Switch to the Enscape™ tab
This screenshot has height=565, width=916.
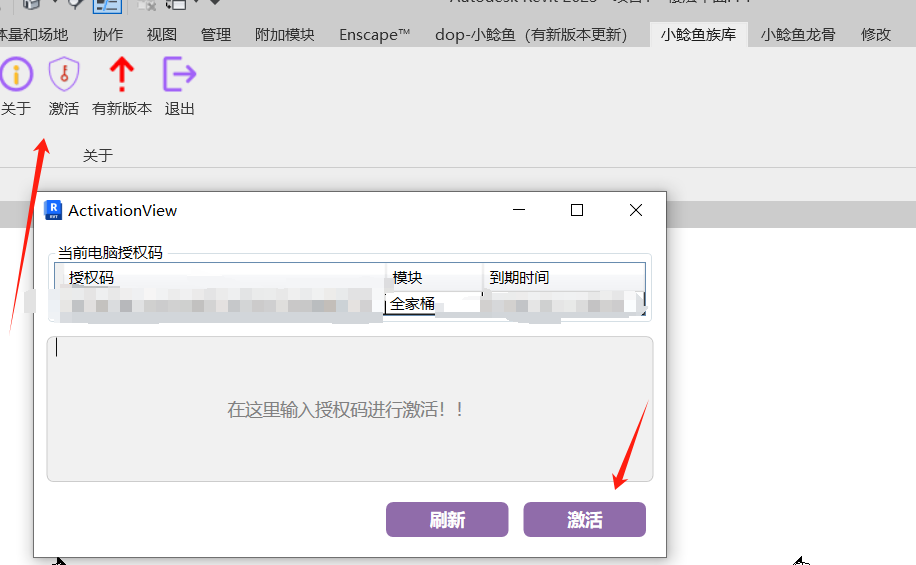[375, 34]
